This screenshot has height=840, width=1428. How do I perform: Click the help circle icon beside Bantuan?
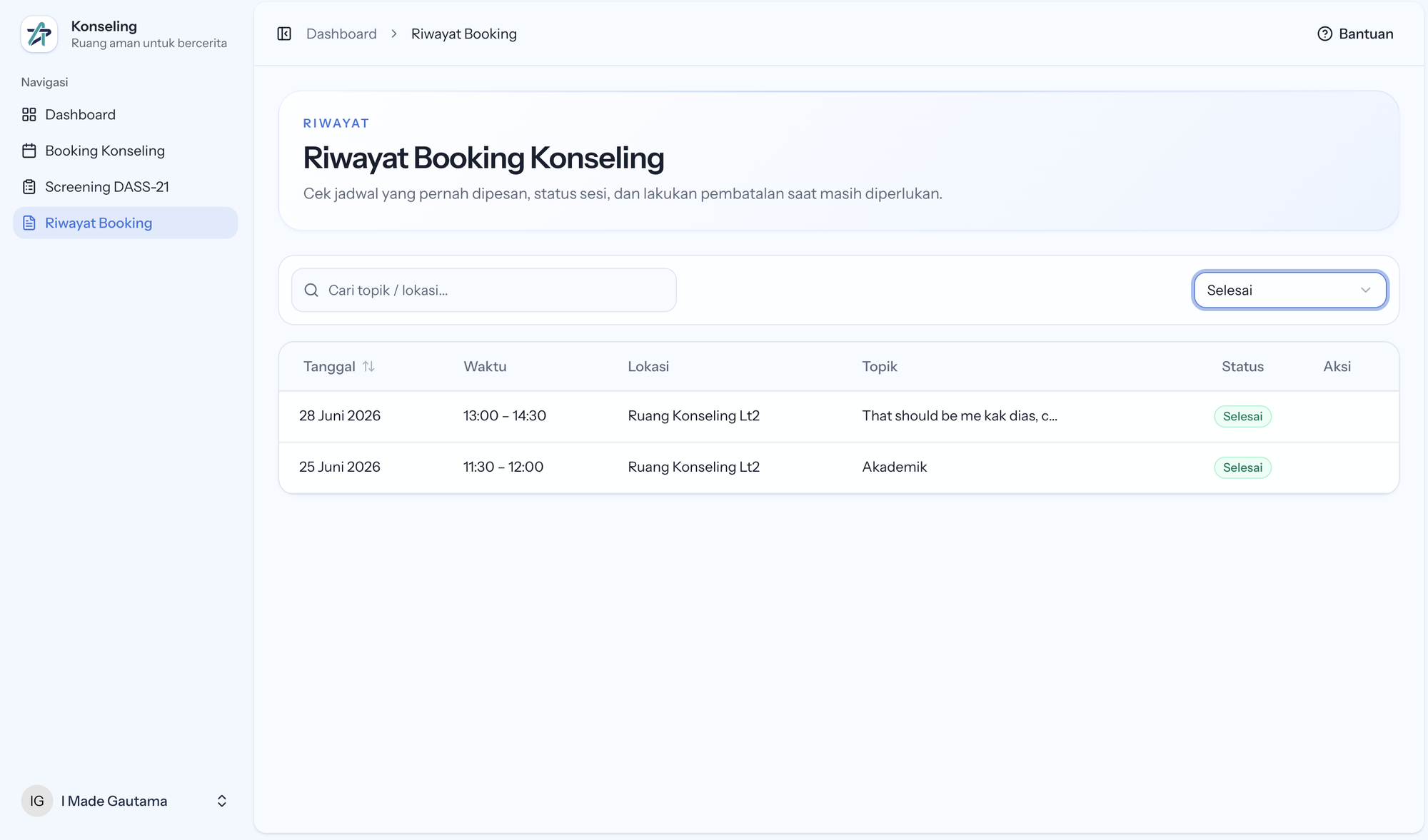tap(1324, 34)
